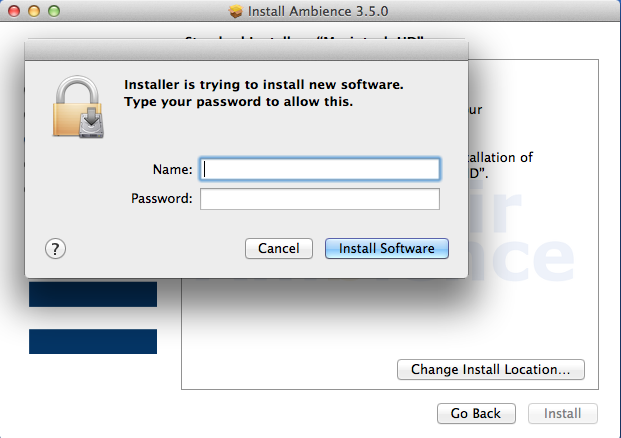Click the 'Password:' label

pos(162,198)
